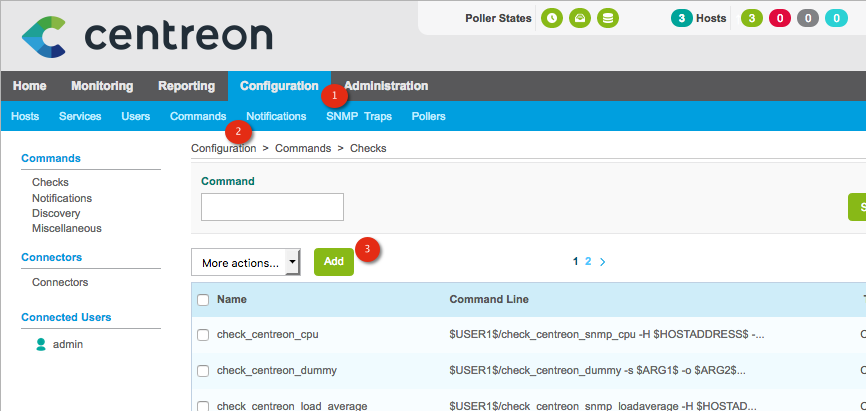Select SNMP Traps in the submenu
The height and width of the screenshot is (411, 866).
(x=359, y=116)
